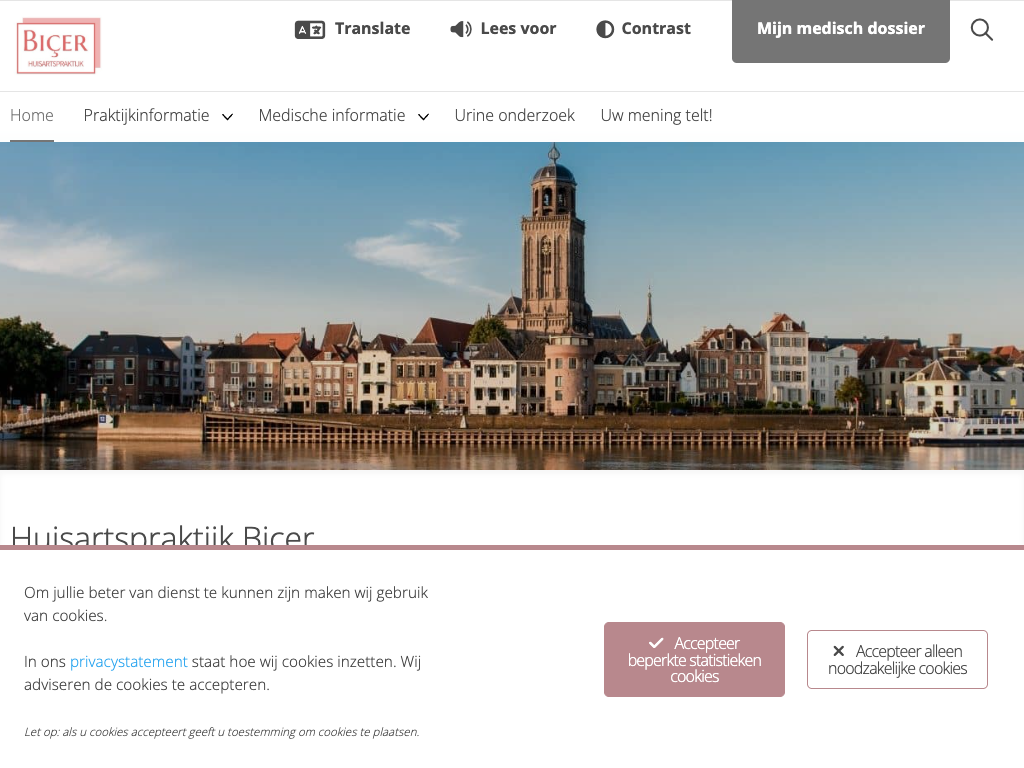Toggle the Contrast half-circle icon
1024x768 pixels.
click(605, 29)
